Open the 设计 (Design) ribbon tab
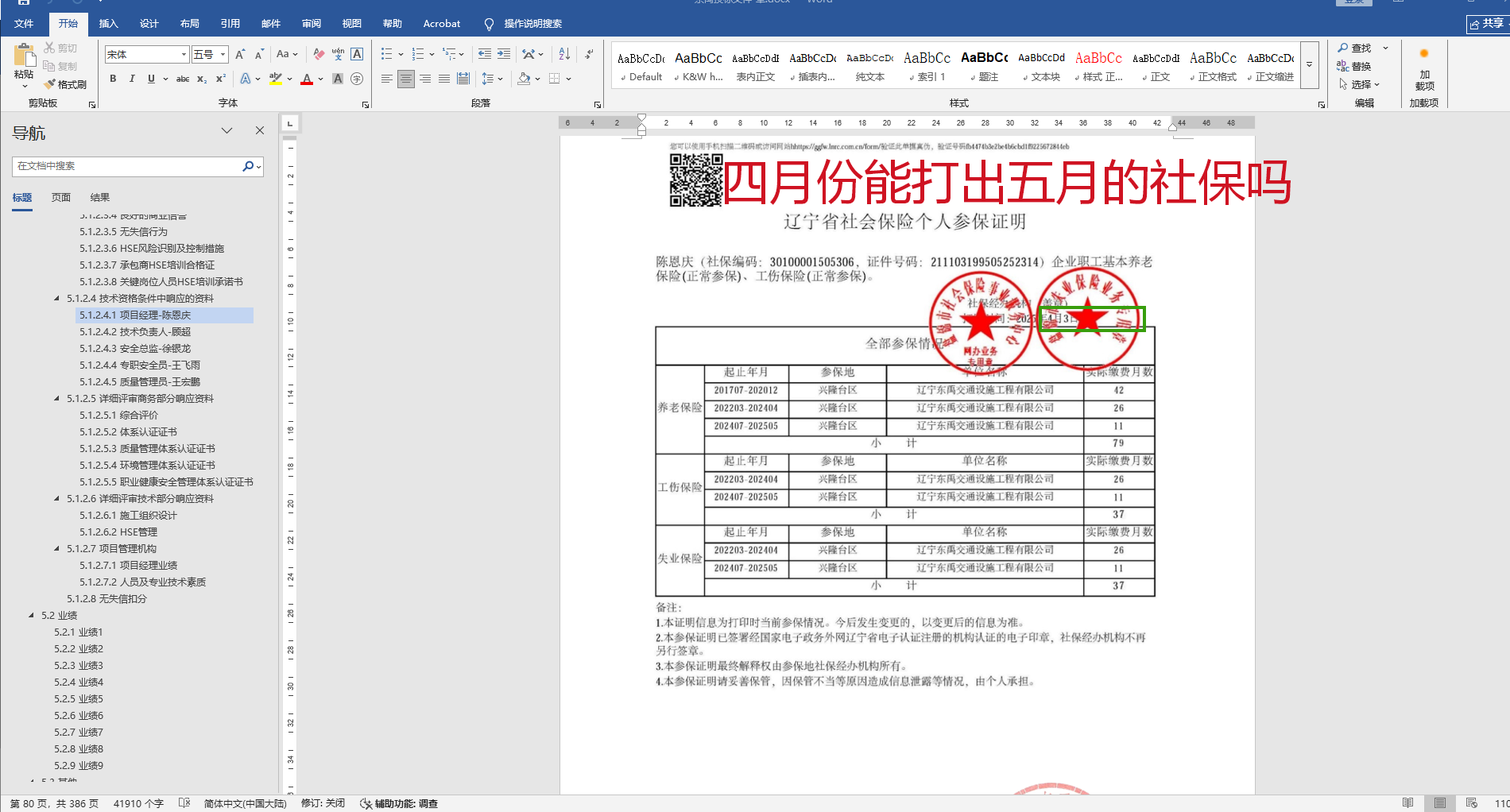 click(x=149, y=24)
